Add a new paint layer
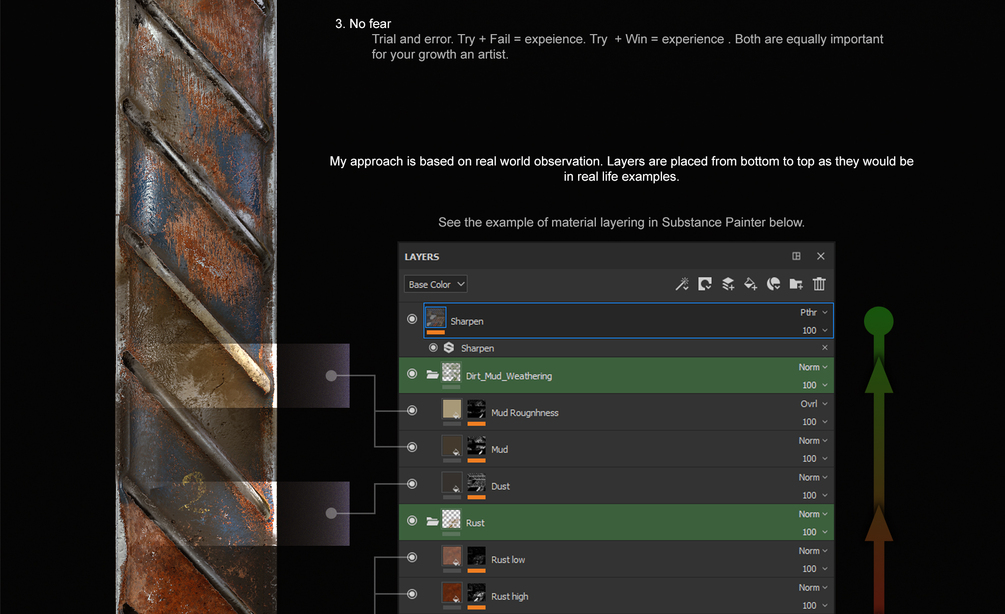This screenshot has height=614, width=1005. (727, 284)
